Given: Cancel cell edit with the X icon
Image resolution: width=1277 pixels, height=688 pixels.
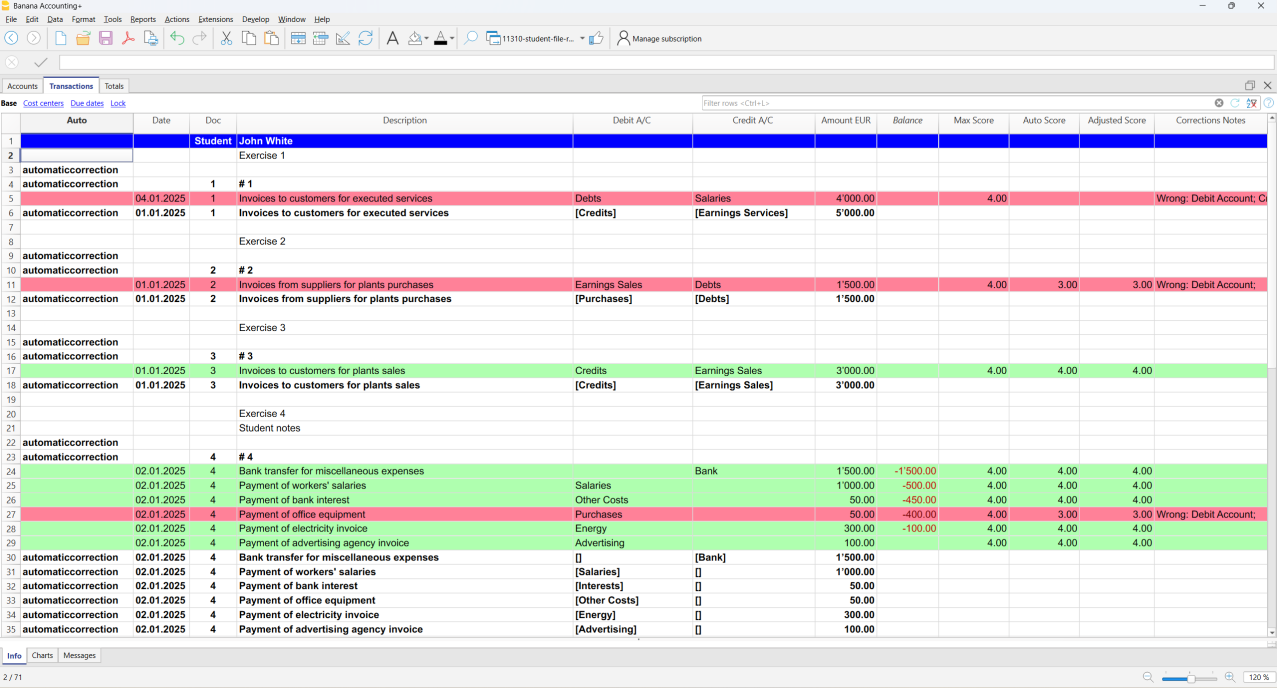Looking at the screenshot, I should click(x=12, y=62).
